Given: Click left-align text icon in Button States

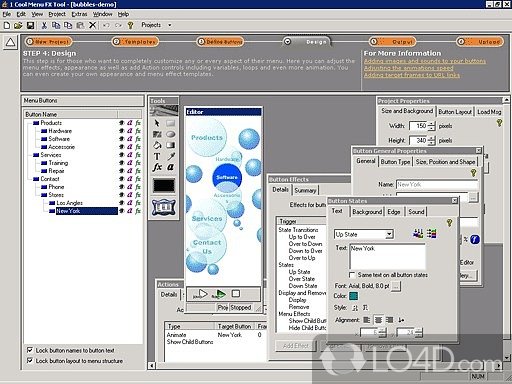Looking at the screenshot, I should [x=366, y=320].
